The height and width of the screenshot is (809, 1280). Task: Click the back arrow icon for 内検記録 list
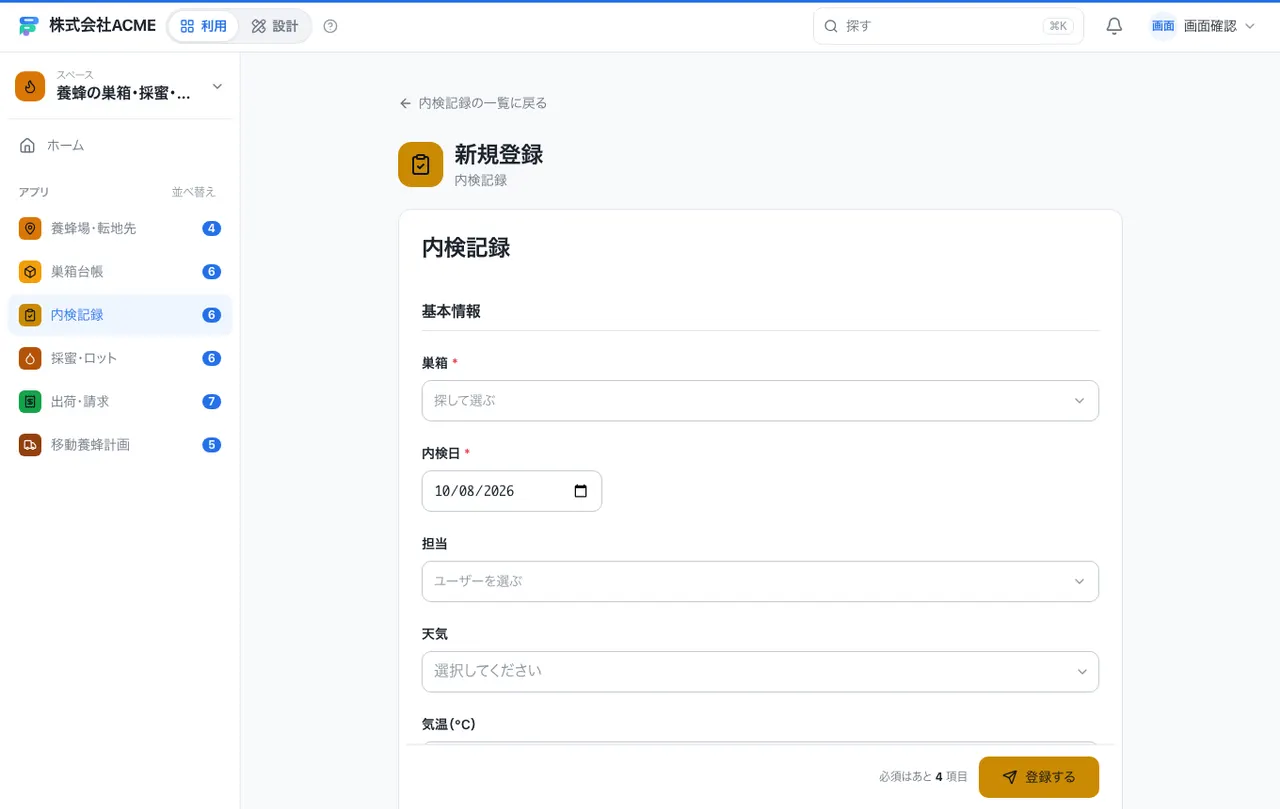click(405, 103)
